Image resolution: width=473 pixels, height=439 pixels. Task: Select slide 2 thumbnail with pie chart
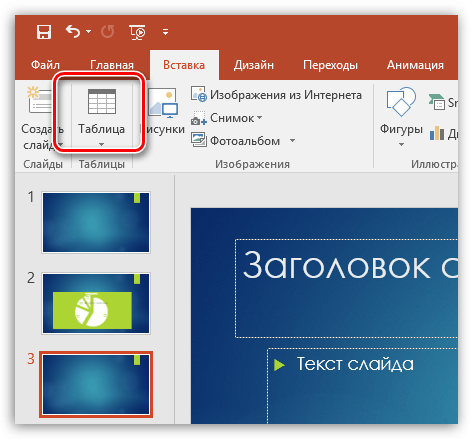(96, 303)
